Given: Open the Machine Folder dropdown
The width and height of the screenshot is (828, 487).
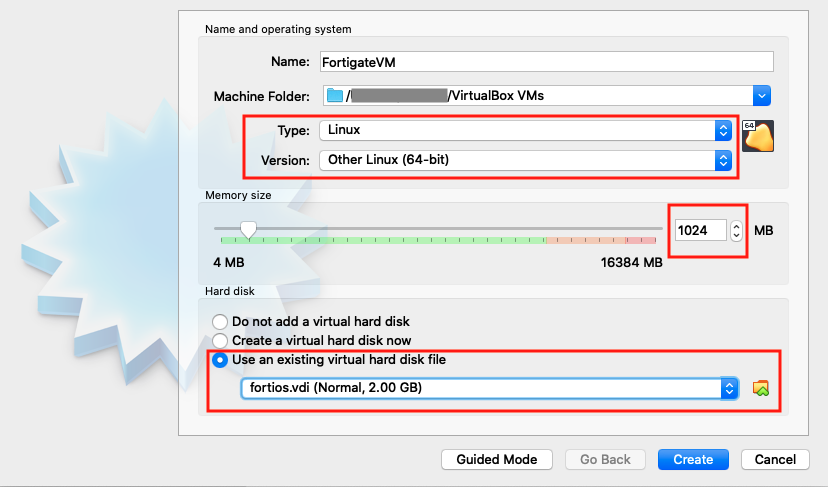Looking at the screenshot, I should tap(761, 96).
